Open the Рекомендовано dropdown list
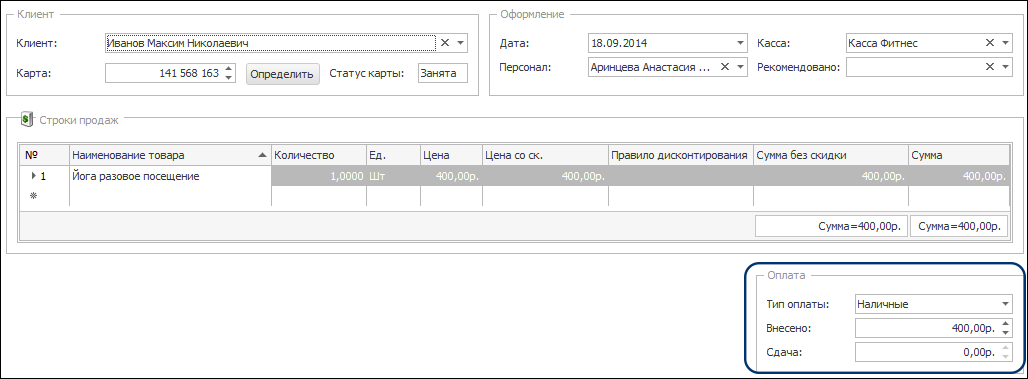Image resolution: width=1028 pixels, height=379 pixels. click(x=1006, y=66)
